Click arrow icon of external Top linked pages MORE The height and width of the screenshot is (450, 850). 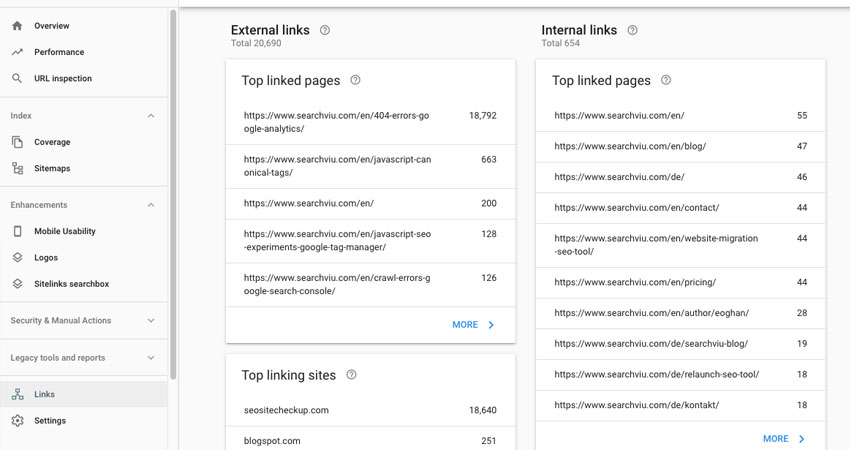click(x=491, y=325)
